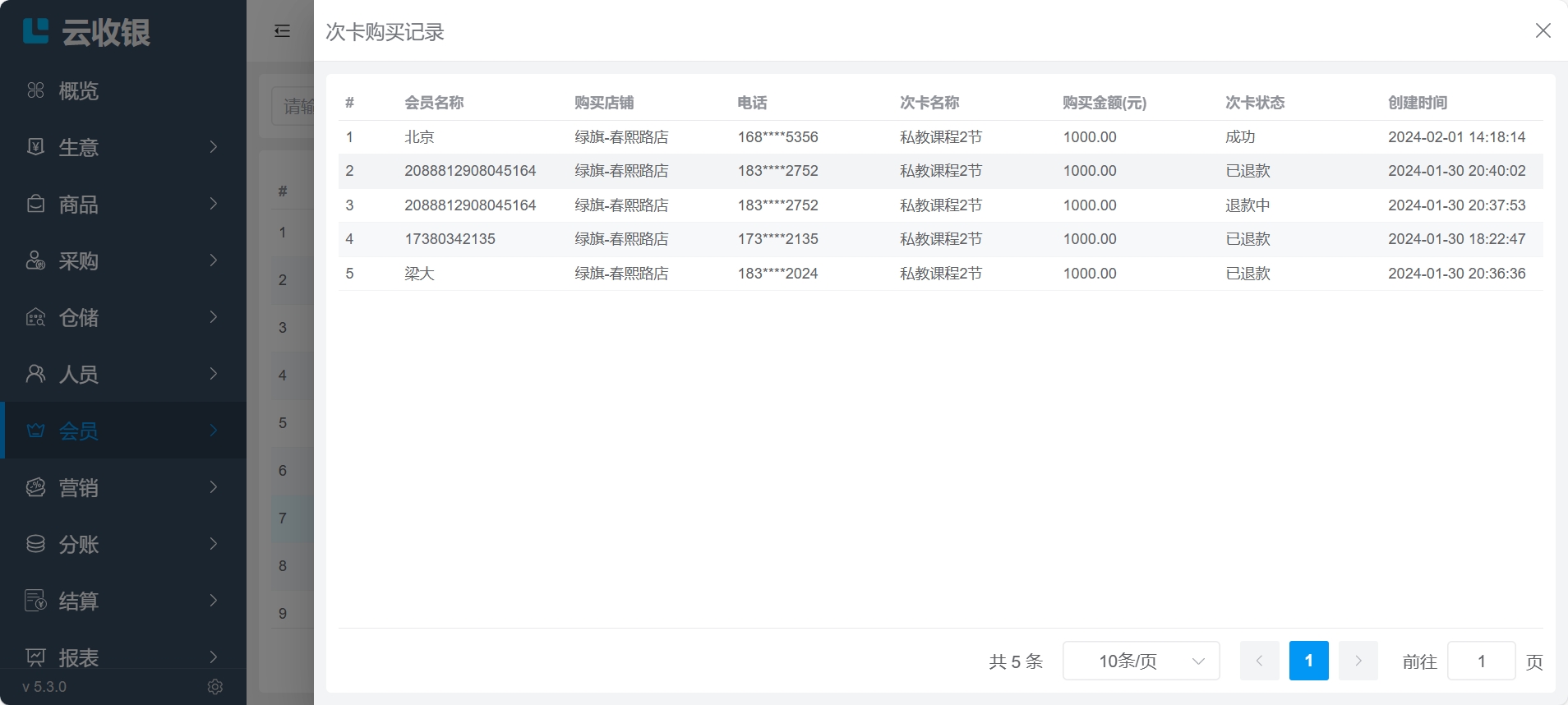The height and width of the screenshot is (705, 1568).
Task: Click the next page arrow button
Action: 1358,661
